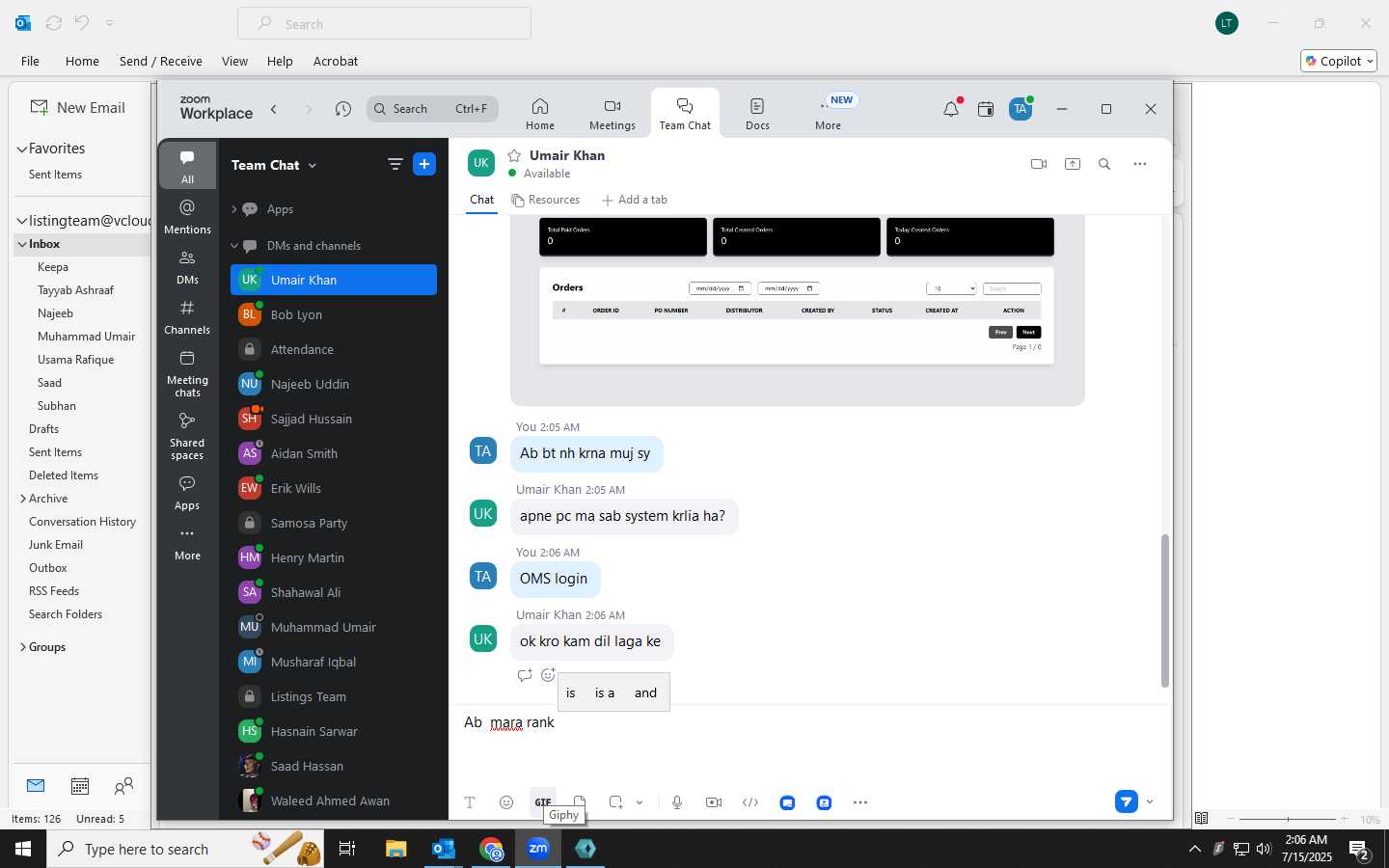Image resolution: width=1389 pixels, height=868 pixels.
Task: Open Shared spaces in the sidebar
Action: coord(187,436)
